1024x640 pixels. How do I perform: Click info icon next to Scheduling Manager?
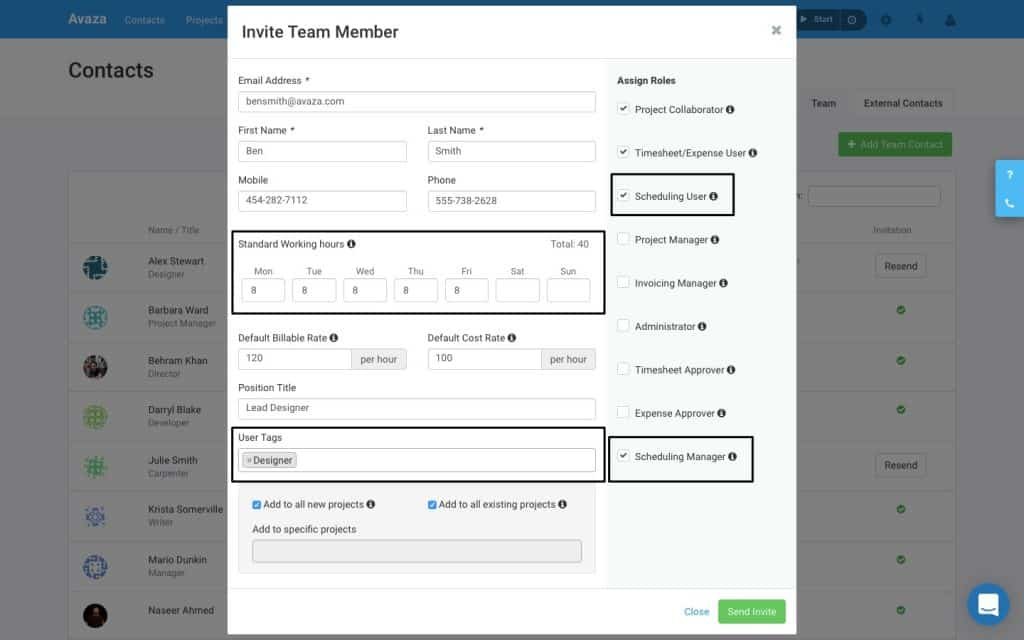tap(732, 457)
